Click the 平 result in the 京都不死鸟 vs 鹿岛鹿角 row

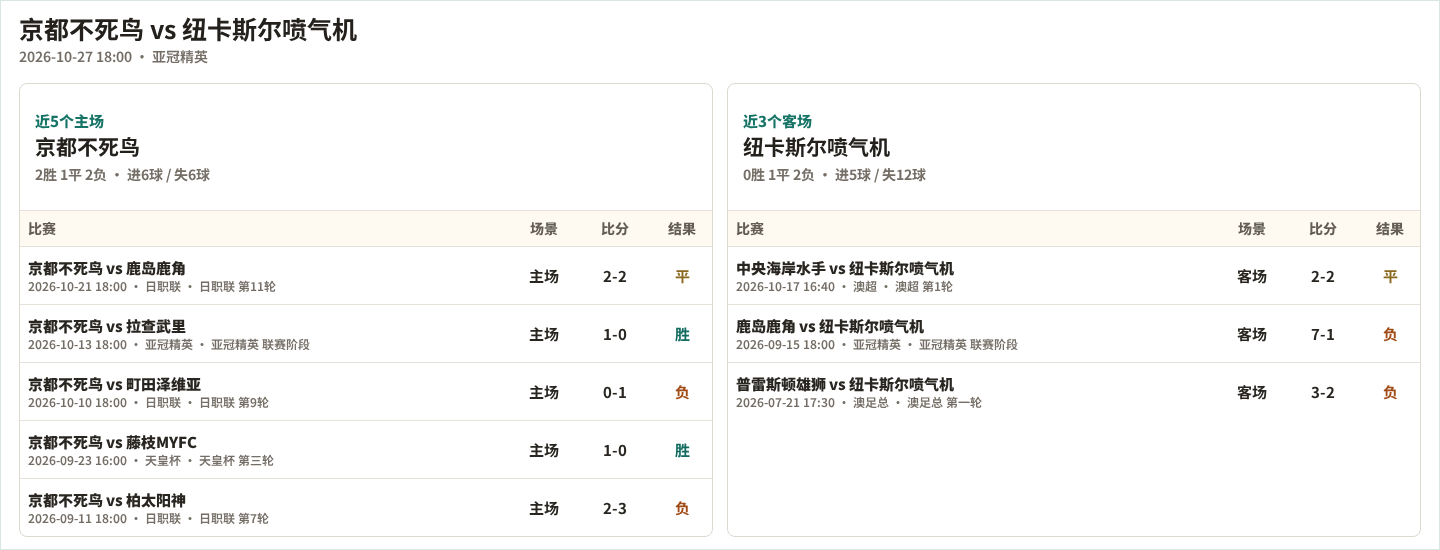click(682, 276)
